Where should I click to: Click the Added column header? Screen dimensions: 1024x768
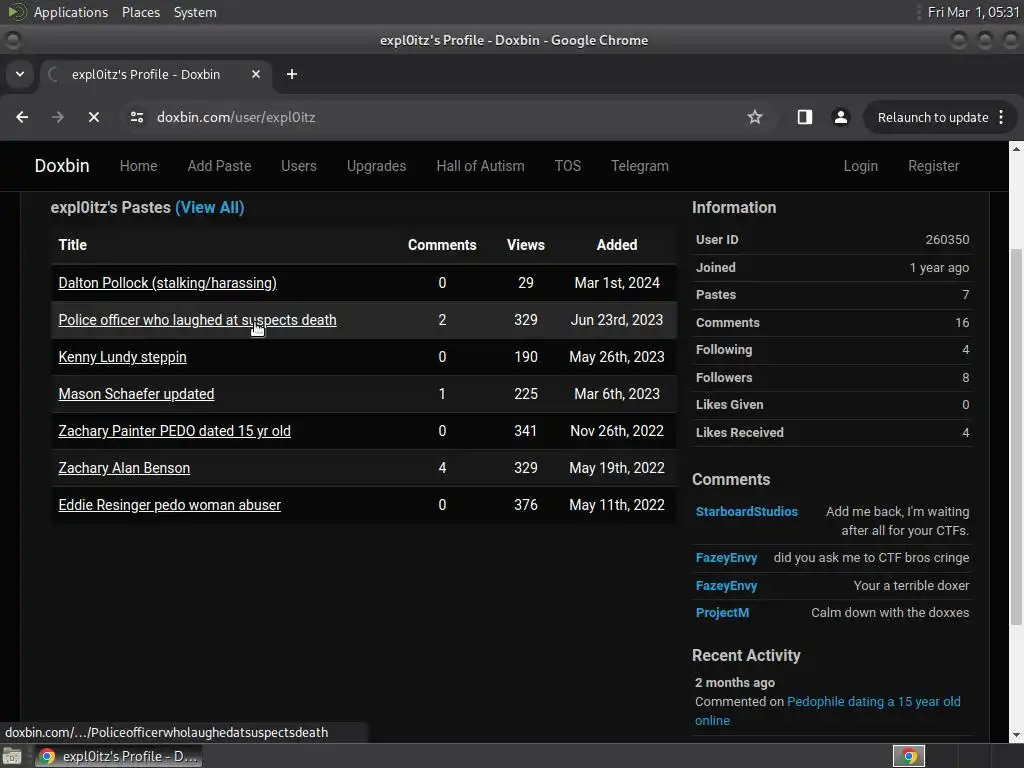pos(616,245)
